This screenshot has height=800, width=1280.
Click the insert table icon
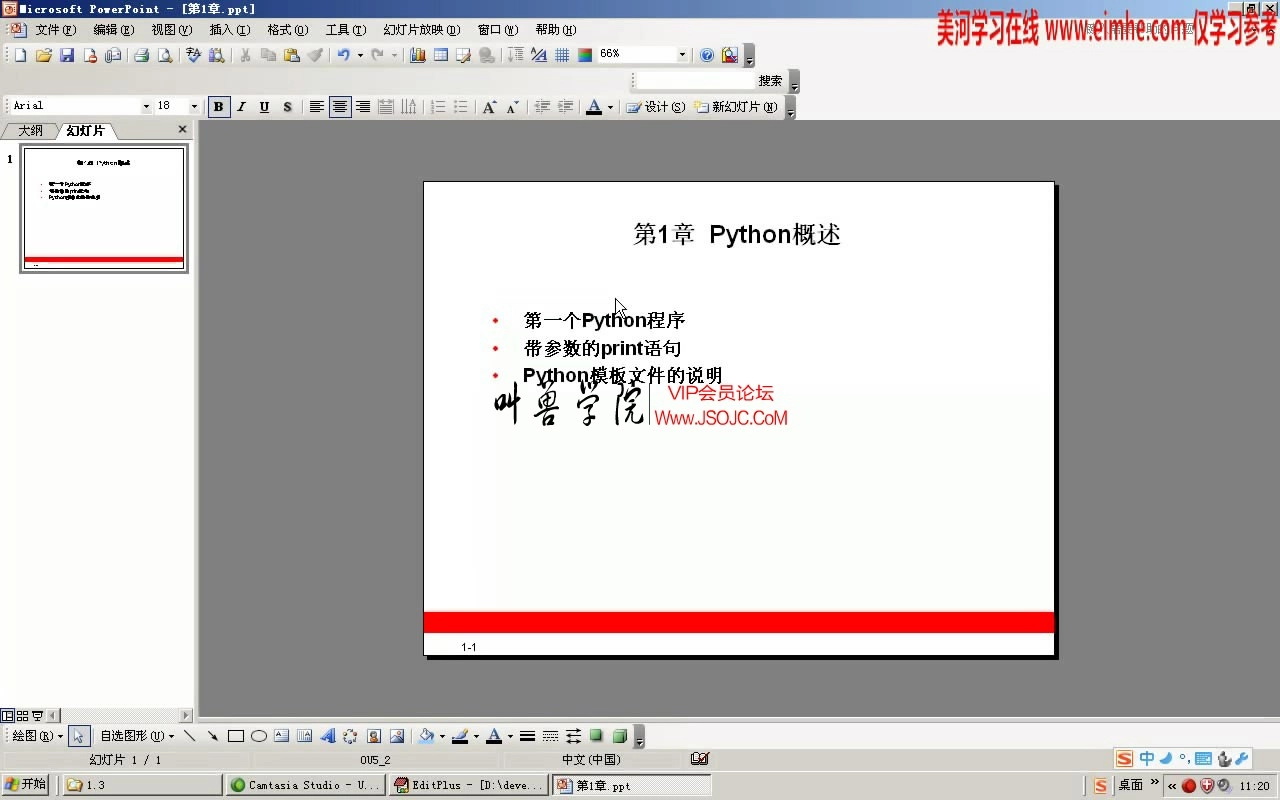tap(440, 55)
